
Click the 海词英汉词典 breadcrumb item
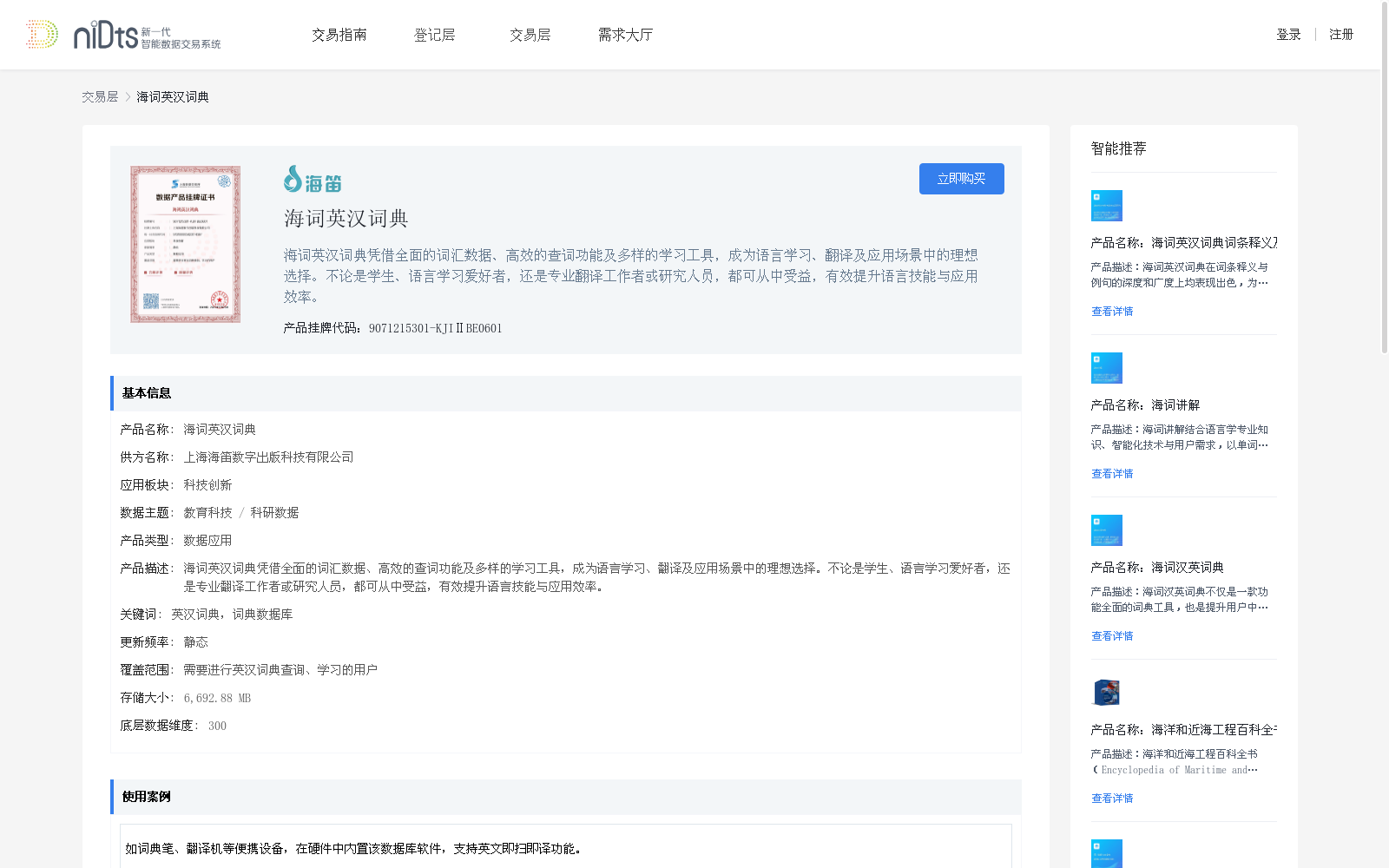click(x=173, y=97)
